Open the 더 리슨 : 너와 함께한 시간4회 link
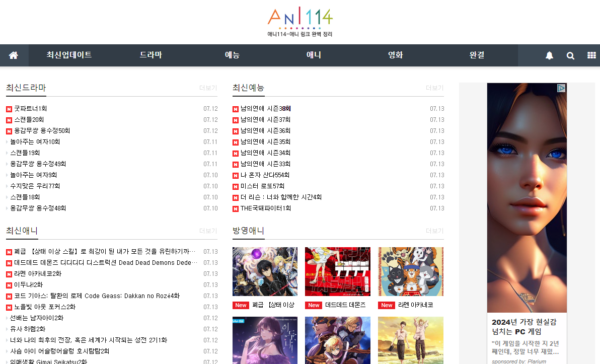 tap(281, 198)
